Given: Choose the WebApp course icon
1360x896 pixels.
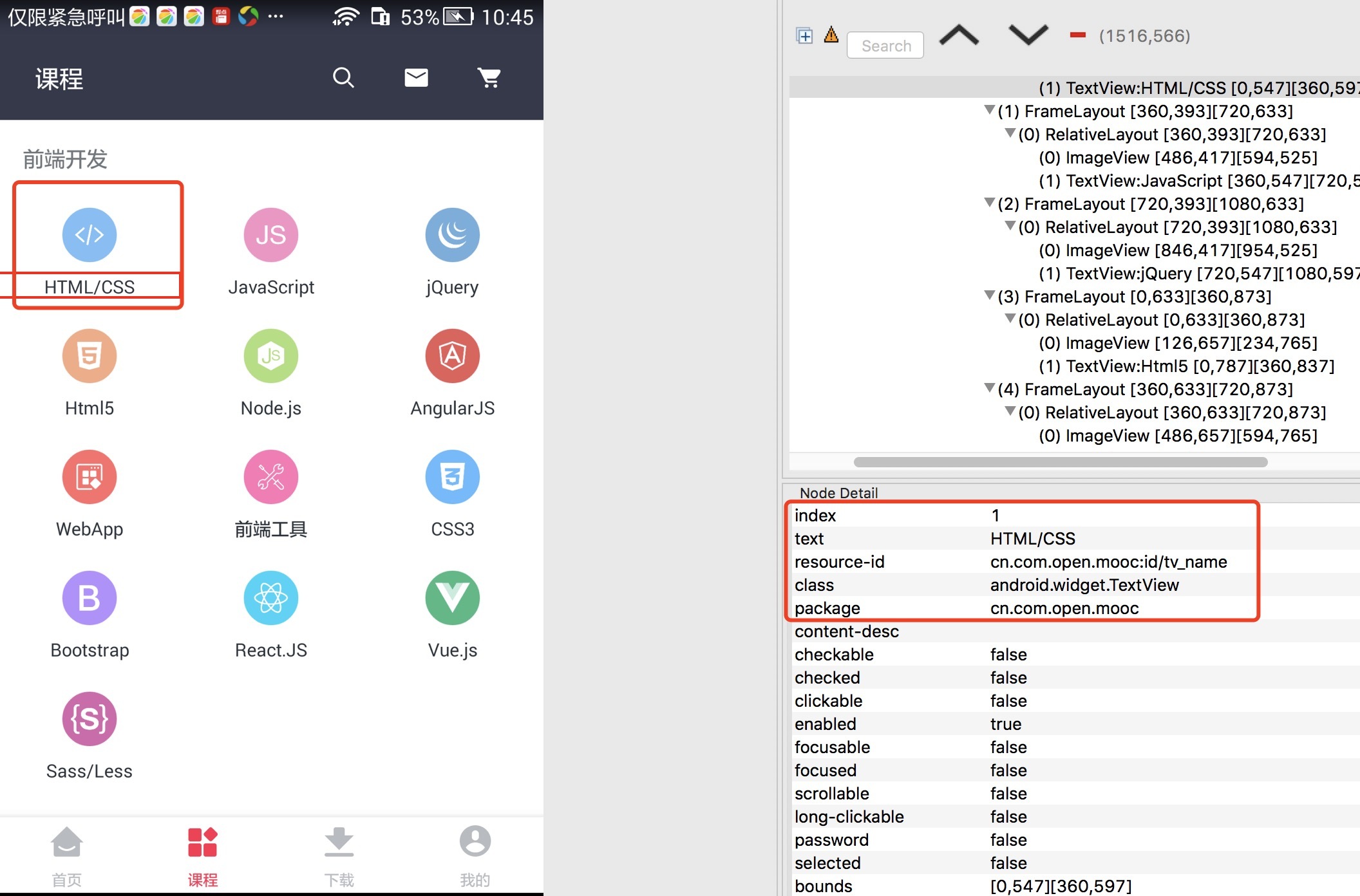Looking at the screenshot, I should click(x=90, y=477).
